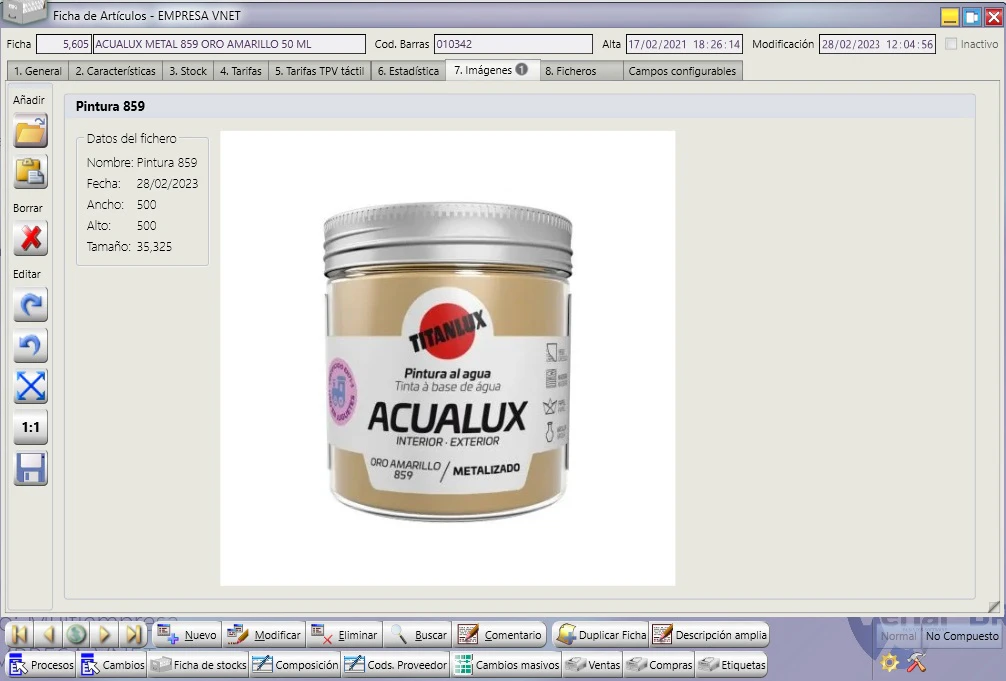
Task: Click the paste clipboard icon under Añadir
Action: pos(30,172)
